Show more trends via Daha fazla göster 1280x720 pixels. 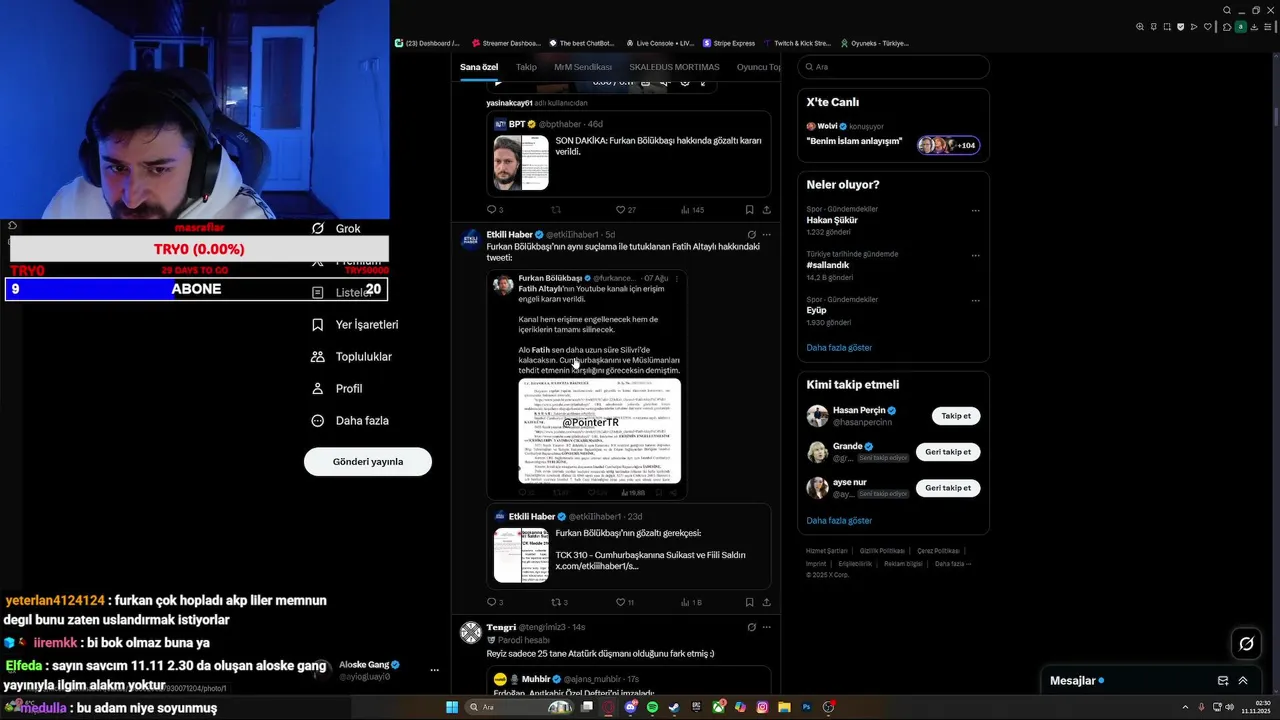tap(839, 348)
